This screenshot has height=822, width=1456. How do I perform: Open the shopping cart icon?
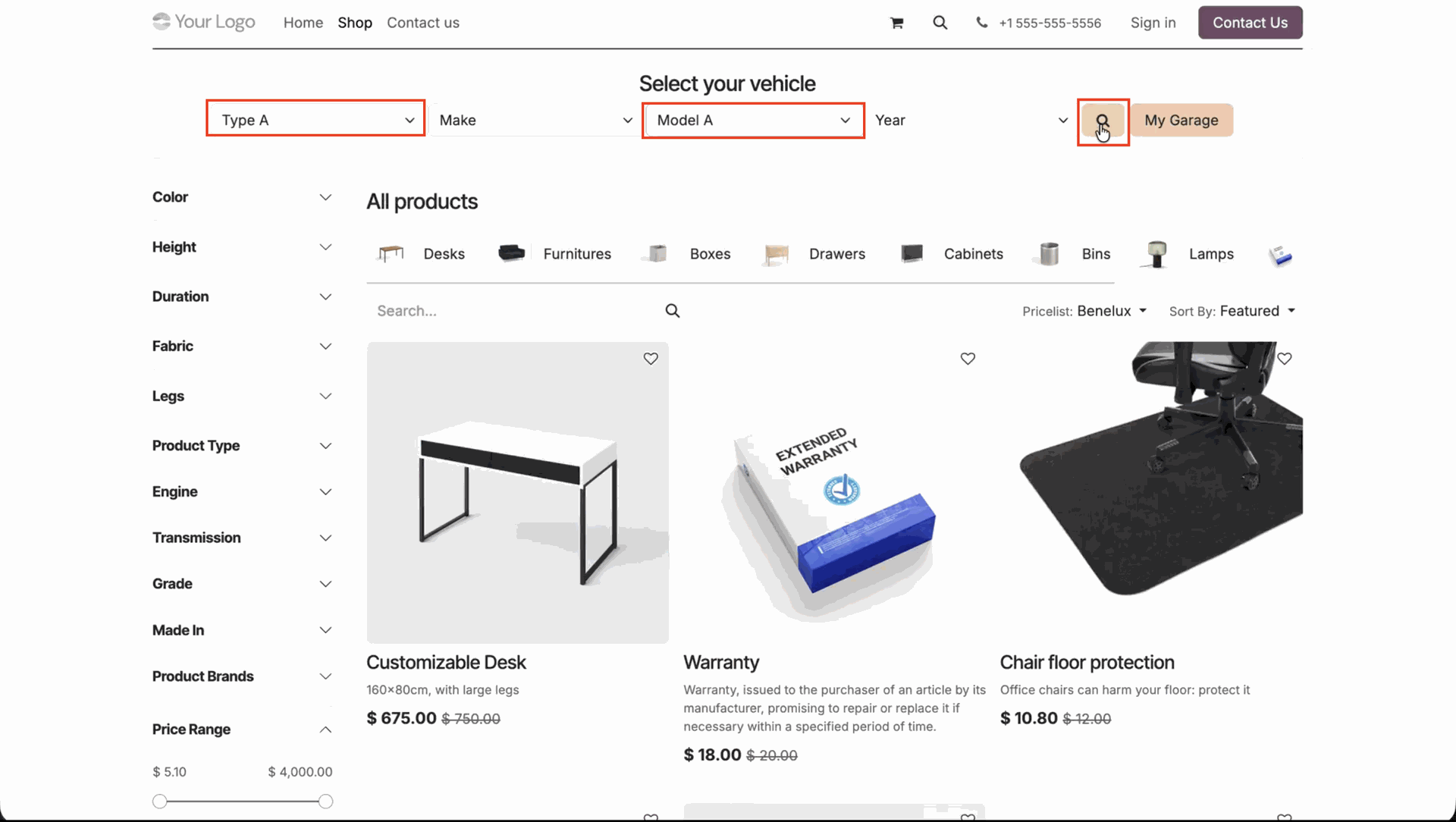pos(896,23)
